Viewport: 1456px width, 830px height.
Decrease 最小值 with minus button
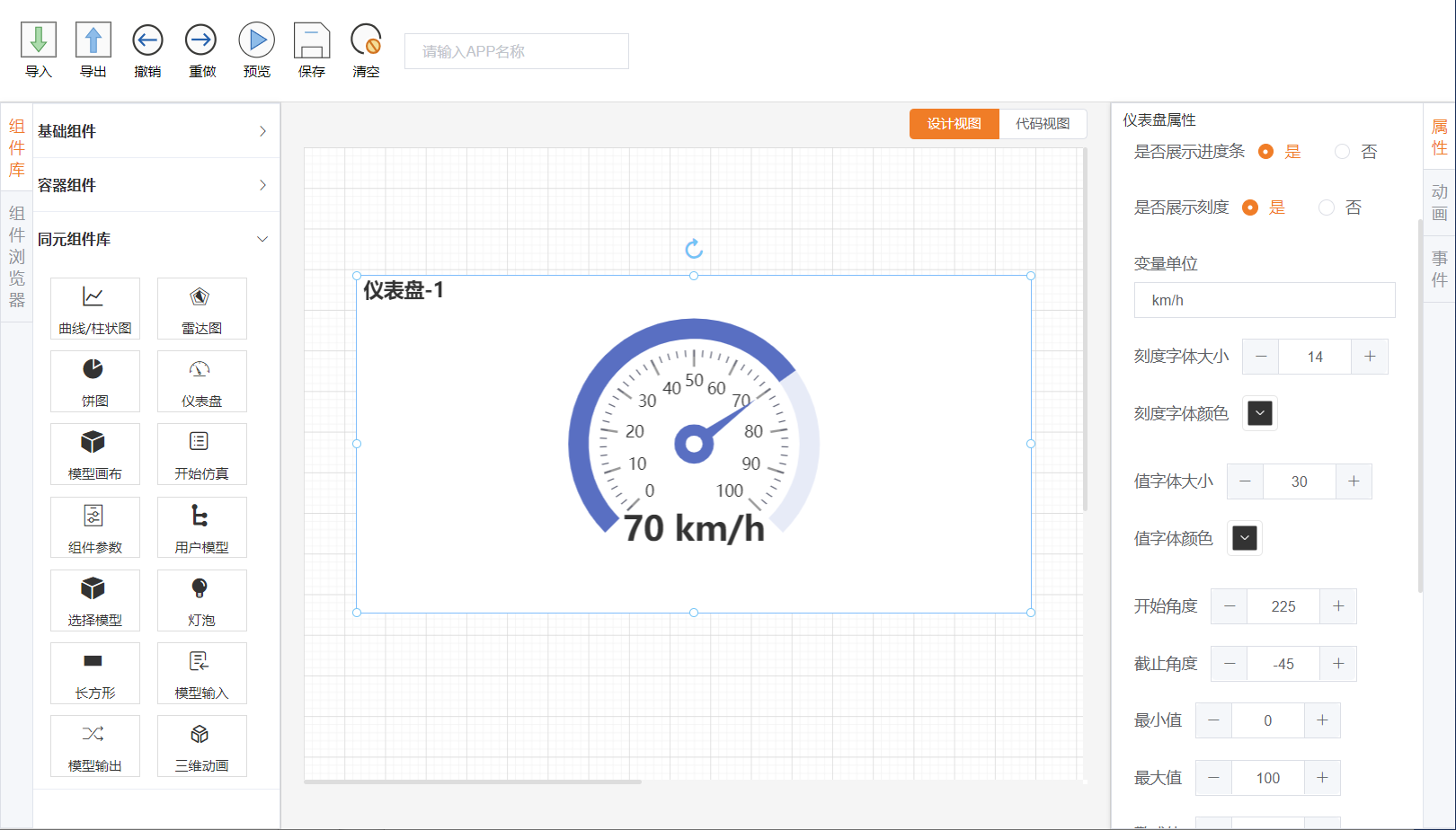[1214, 720]
